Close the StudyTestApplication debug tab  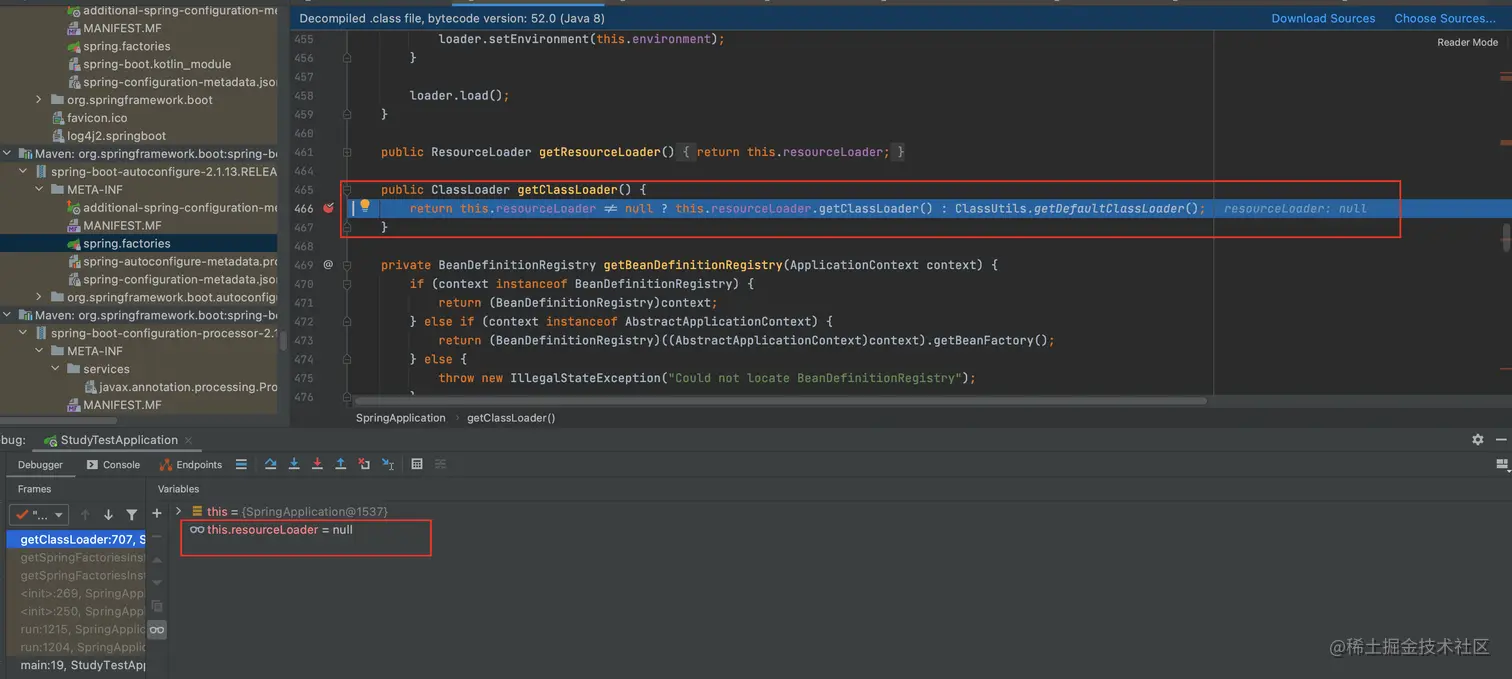[x=188, y=440]
